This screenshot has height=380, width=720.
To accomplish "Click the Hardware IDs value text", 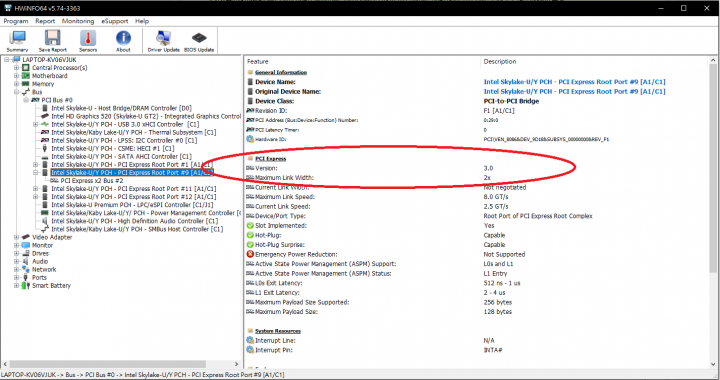I will [x=546, y=139].
